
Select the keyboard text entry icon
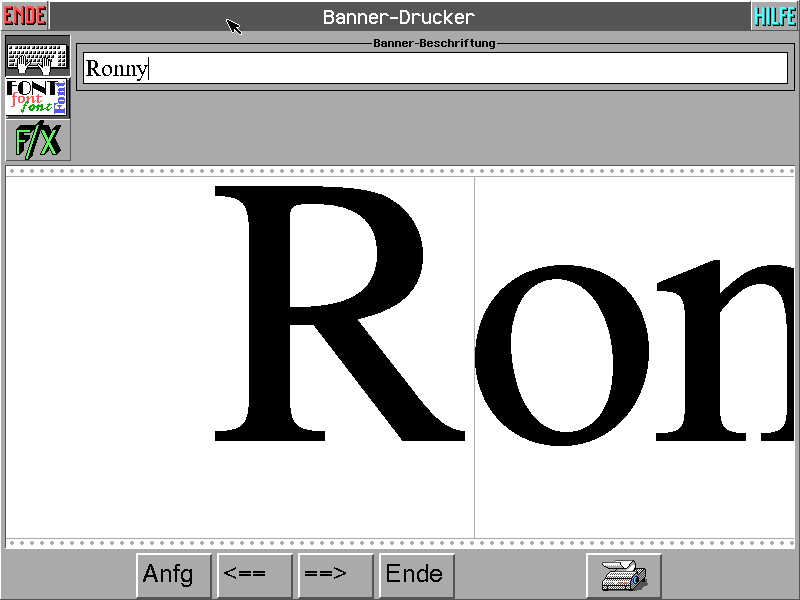[x=38, y=56]
